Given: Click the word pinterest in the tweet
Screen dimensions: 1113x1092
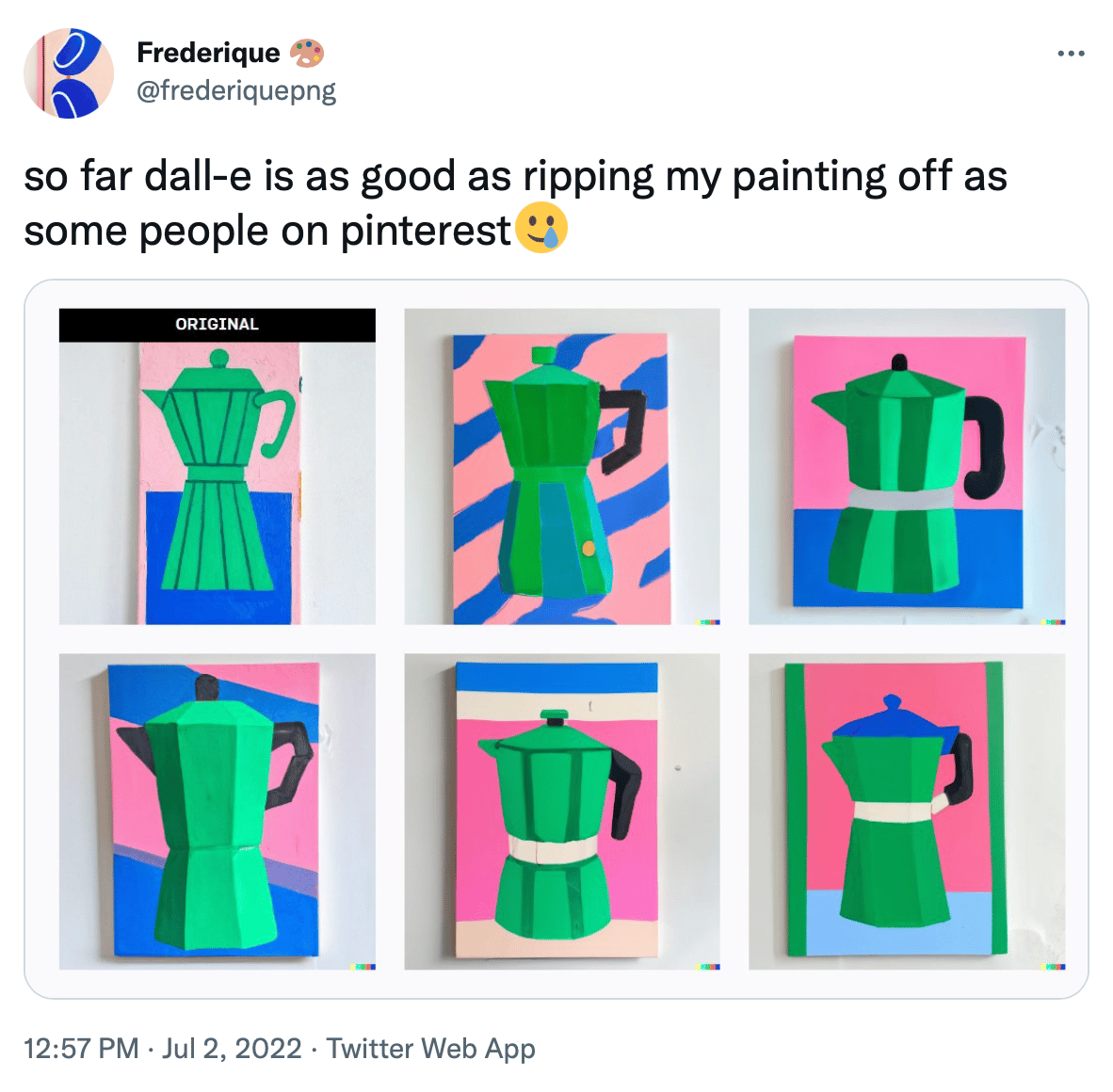Looking at the screenshot, I should 426,232.
